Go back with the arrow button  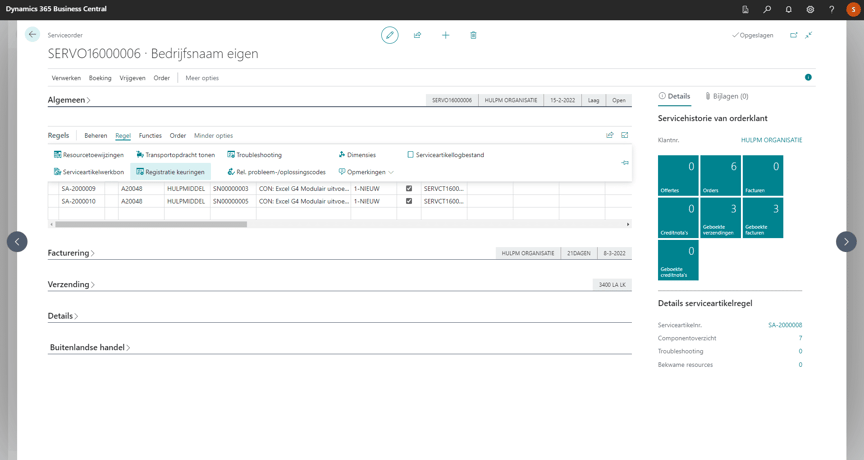click(x=32, y=35)
